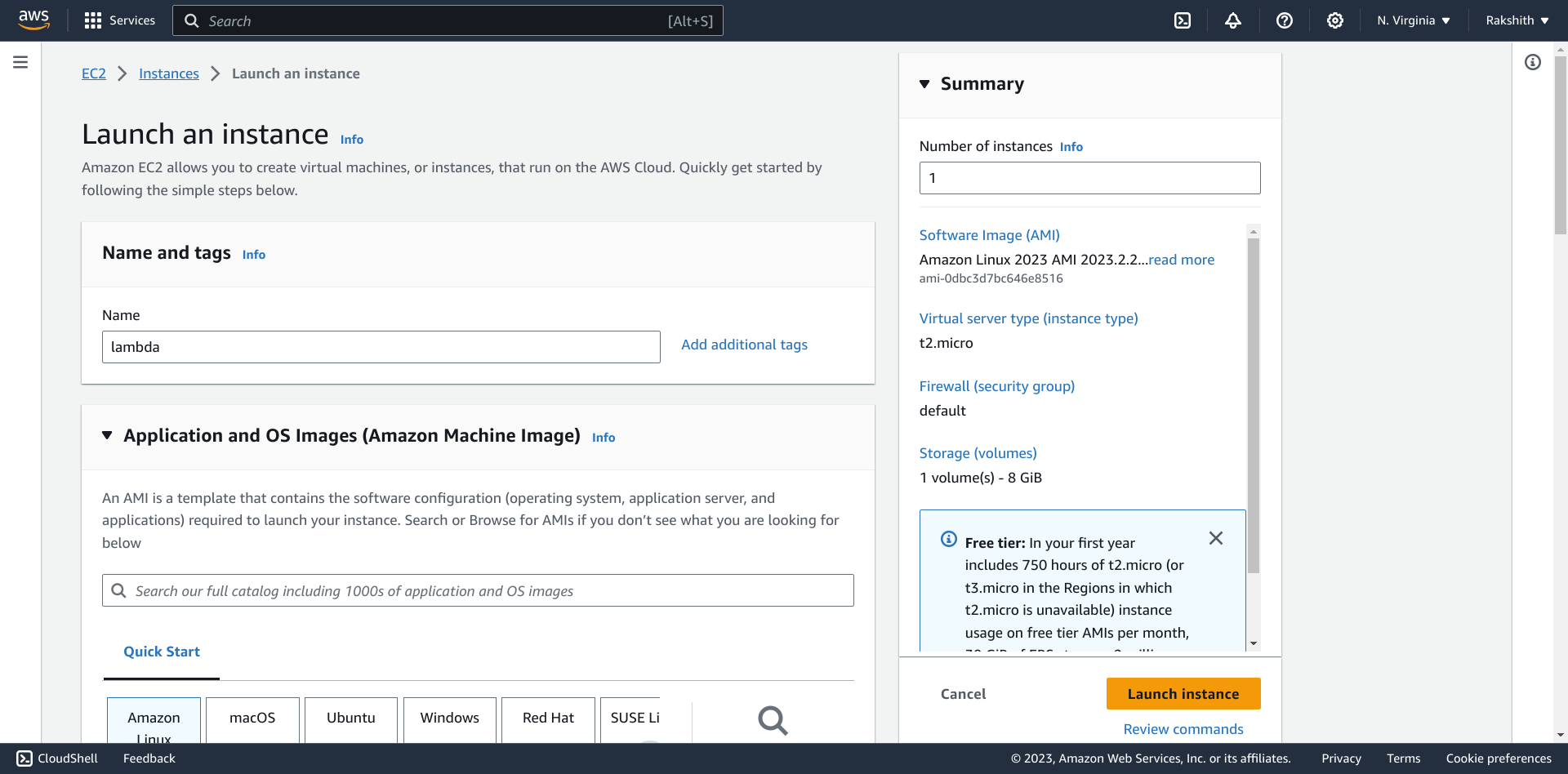This screenshot has width=1568, height=774.
Task: Collapse the Summary panel
Action: pos(924,84)
